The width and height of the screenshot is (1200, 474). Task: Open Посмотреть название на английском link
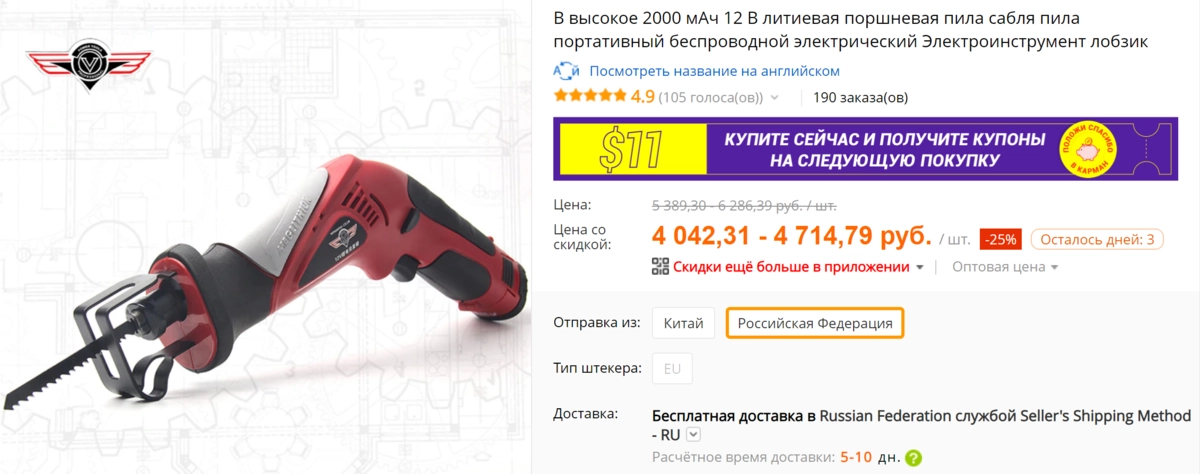tap(714, 71)
